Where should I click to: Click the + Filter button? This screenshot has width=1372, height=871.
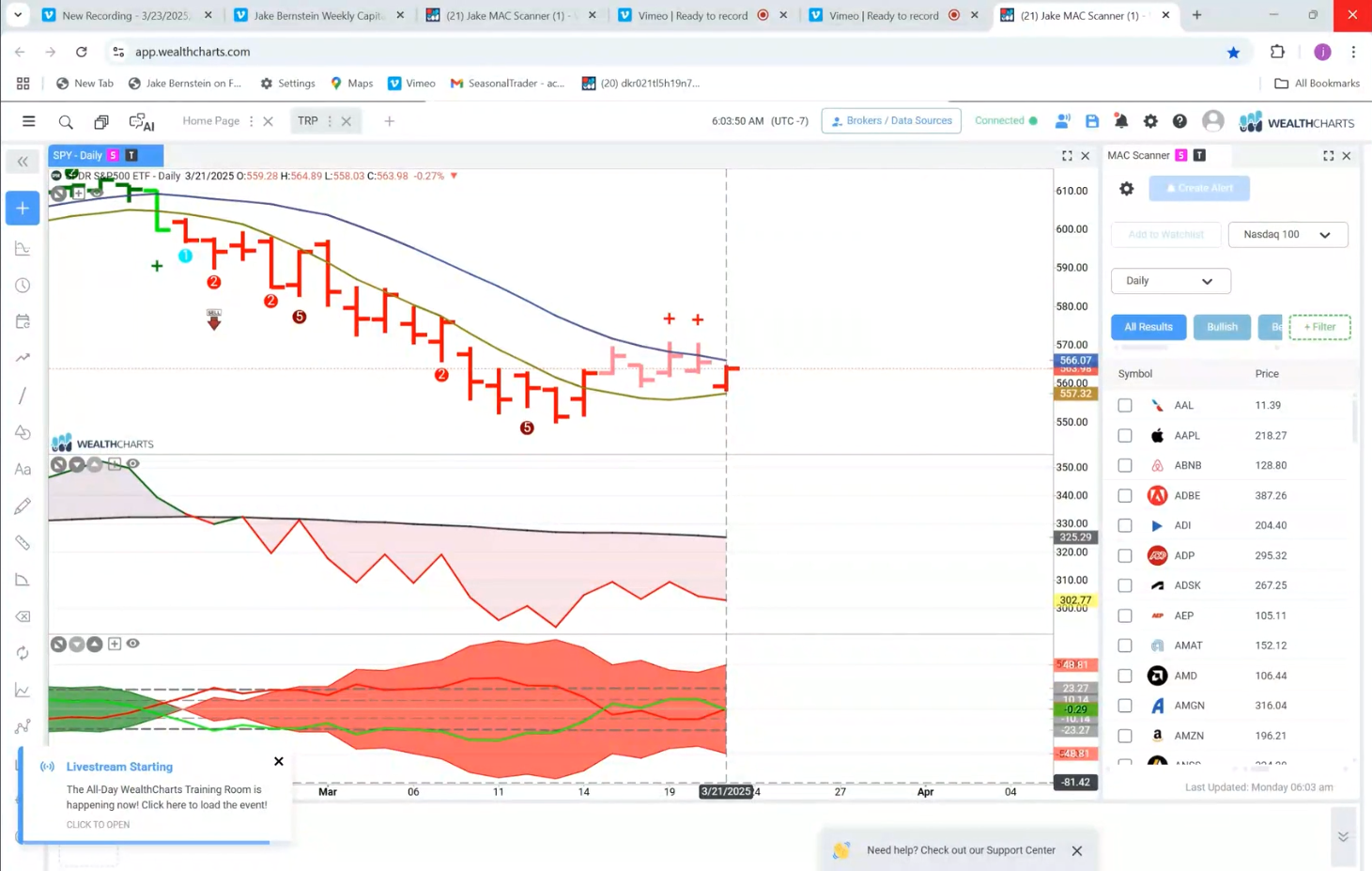(x=1319, y=327)
